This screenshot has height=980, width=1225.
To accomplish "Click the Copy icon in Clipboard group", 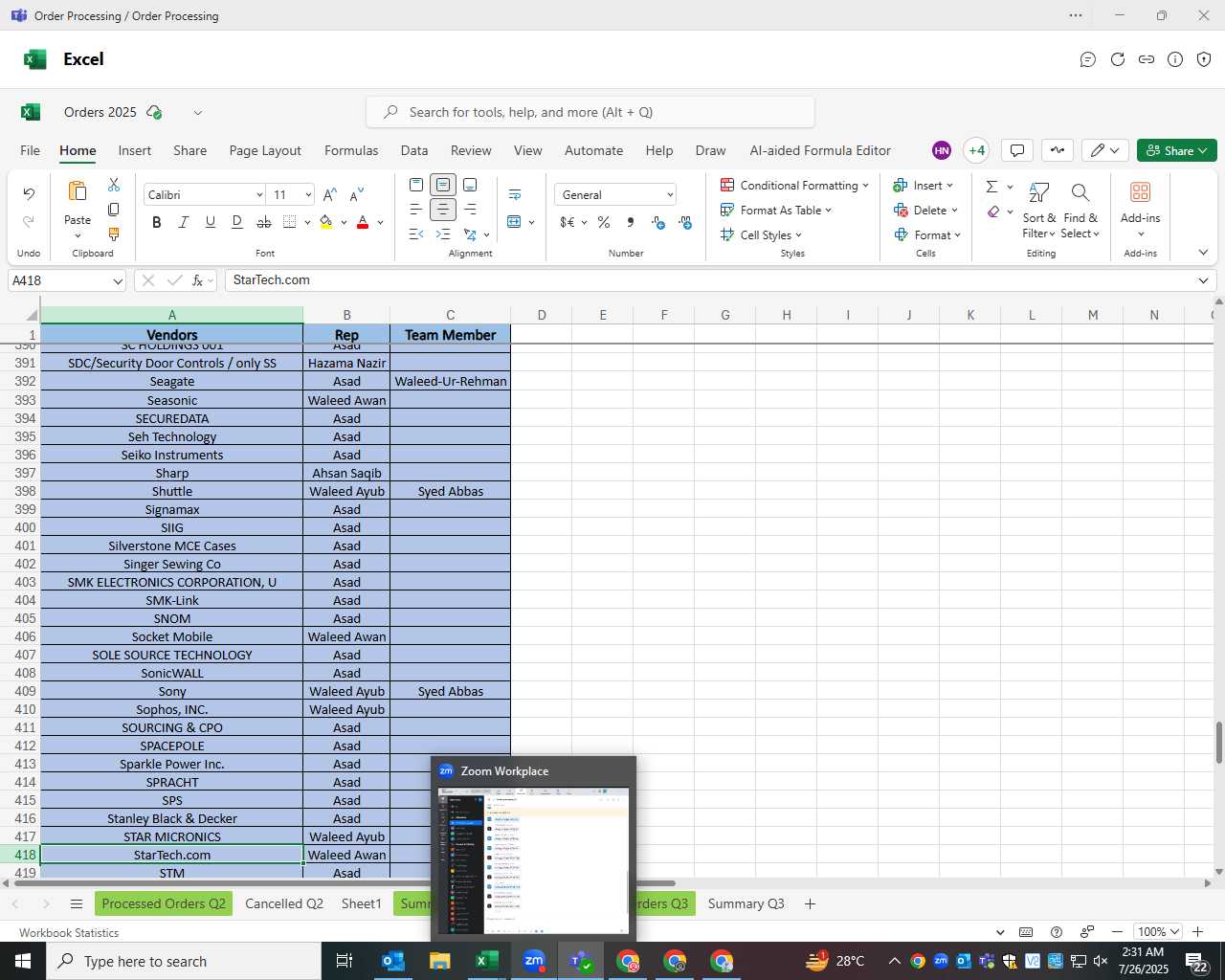I will (114, 210).
